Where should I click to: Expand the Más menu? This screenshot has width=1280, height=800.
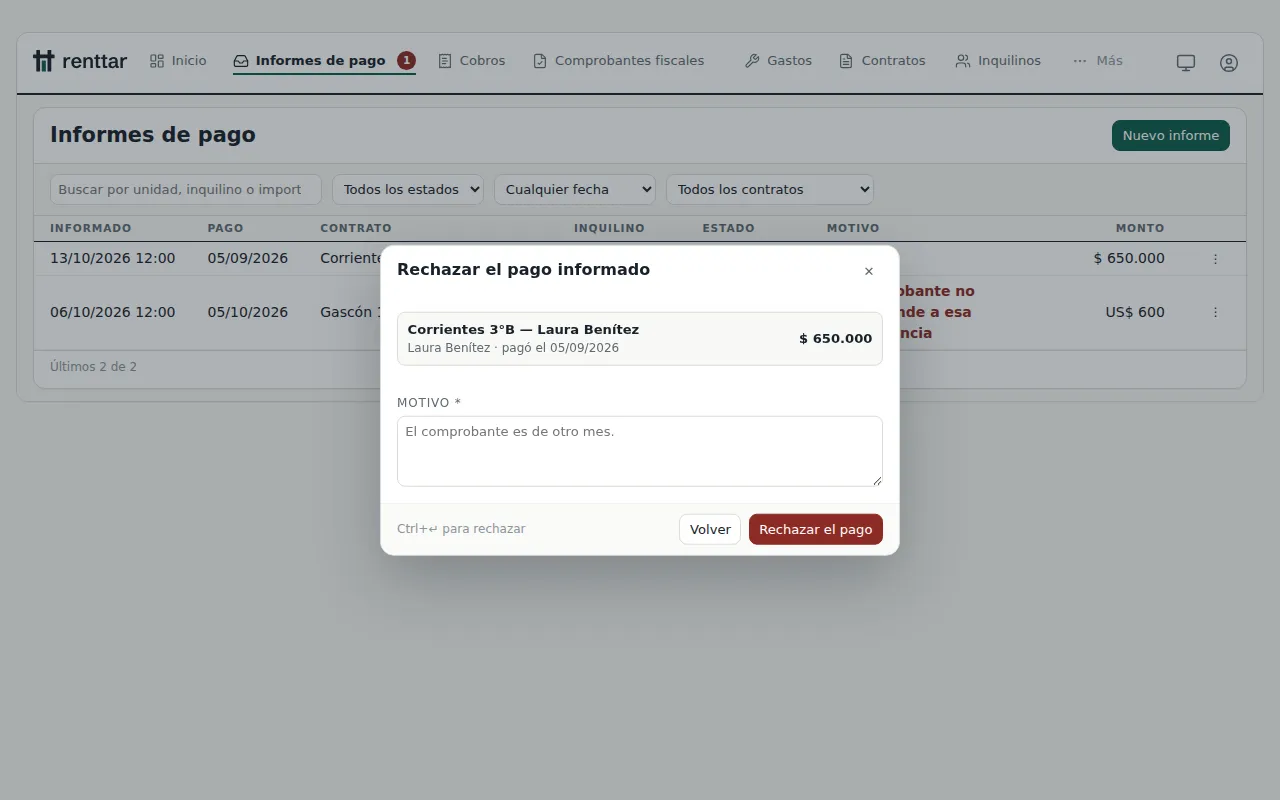pyautogui.click(x=1098, y=61)
